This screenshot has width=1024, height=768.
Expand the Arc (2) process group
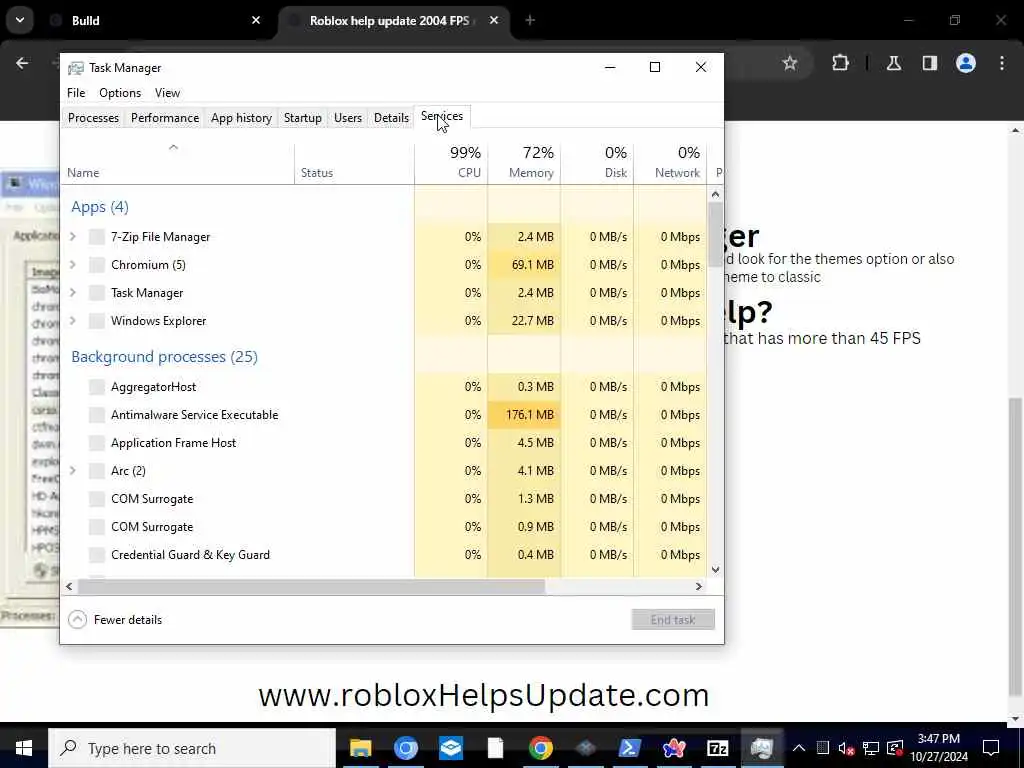[x=73, y=472]
